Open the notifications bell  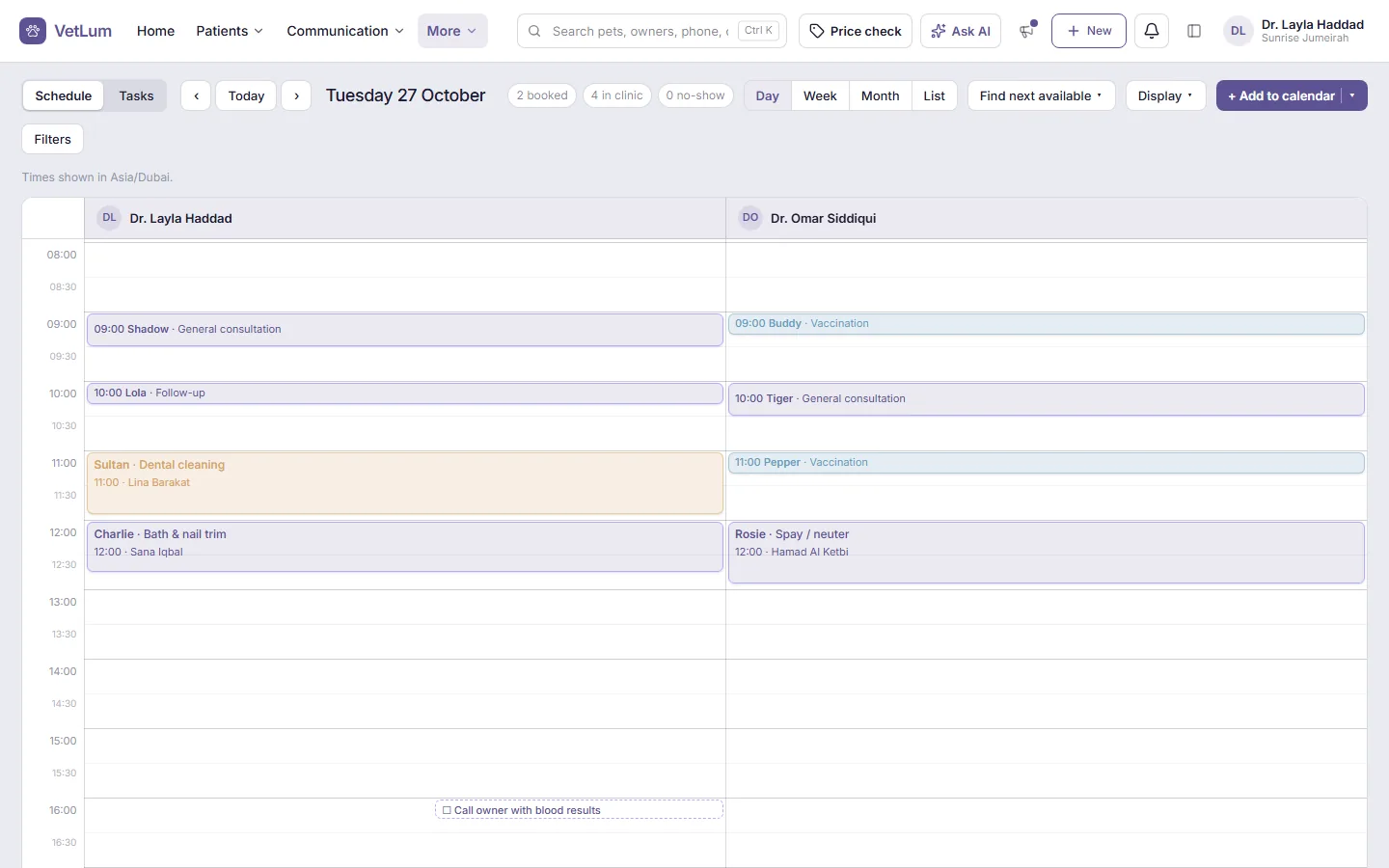coord(1152,31)
